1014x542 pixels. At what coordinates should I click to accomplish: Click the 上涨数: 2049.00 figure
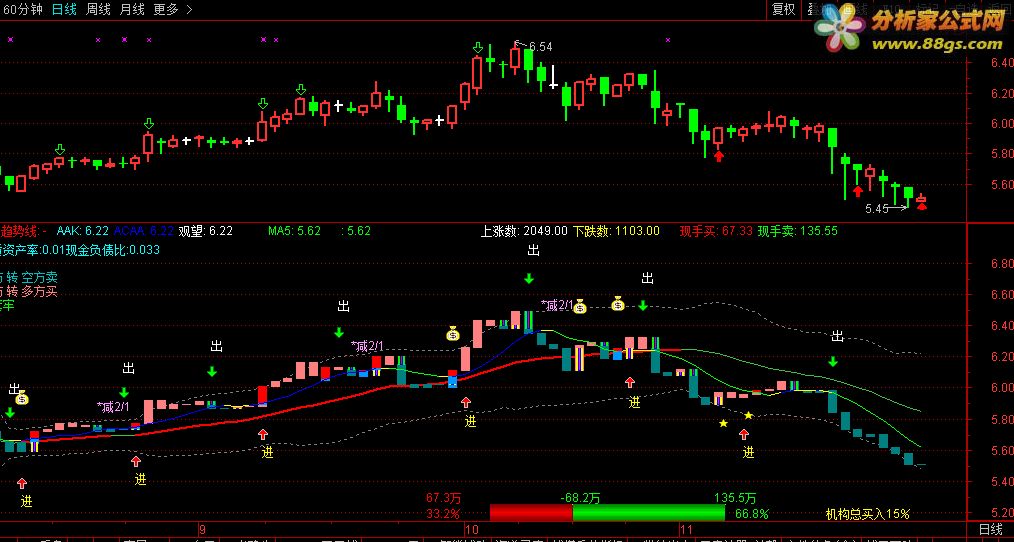coord(524,231)
